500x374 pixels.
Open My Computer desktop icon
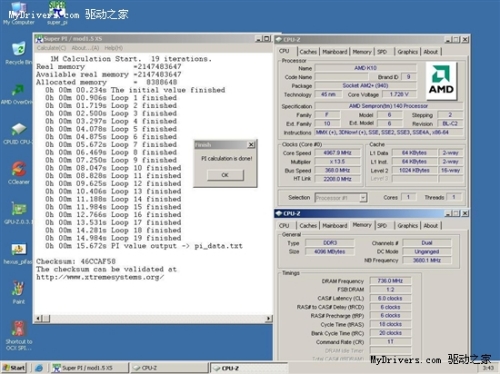[19, 14]
